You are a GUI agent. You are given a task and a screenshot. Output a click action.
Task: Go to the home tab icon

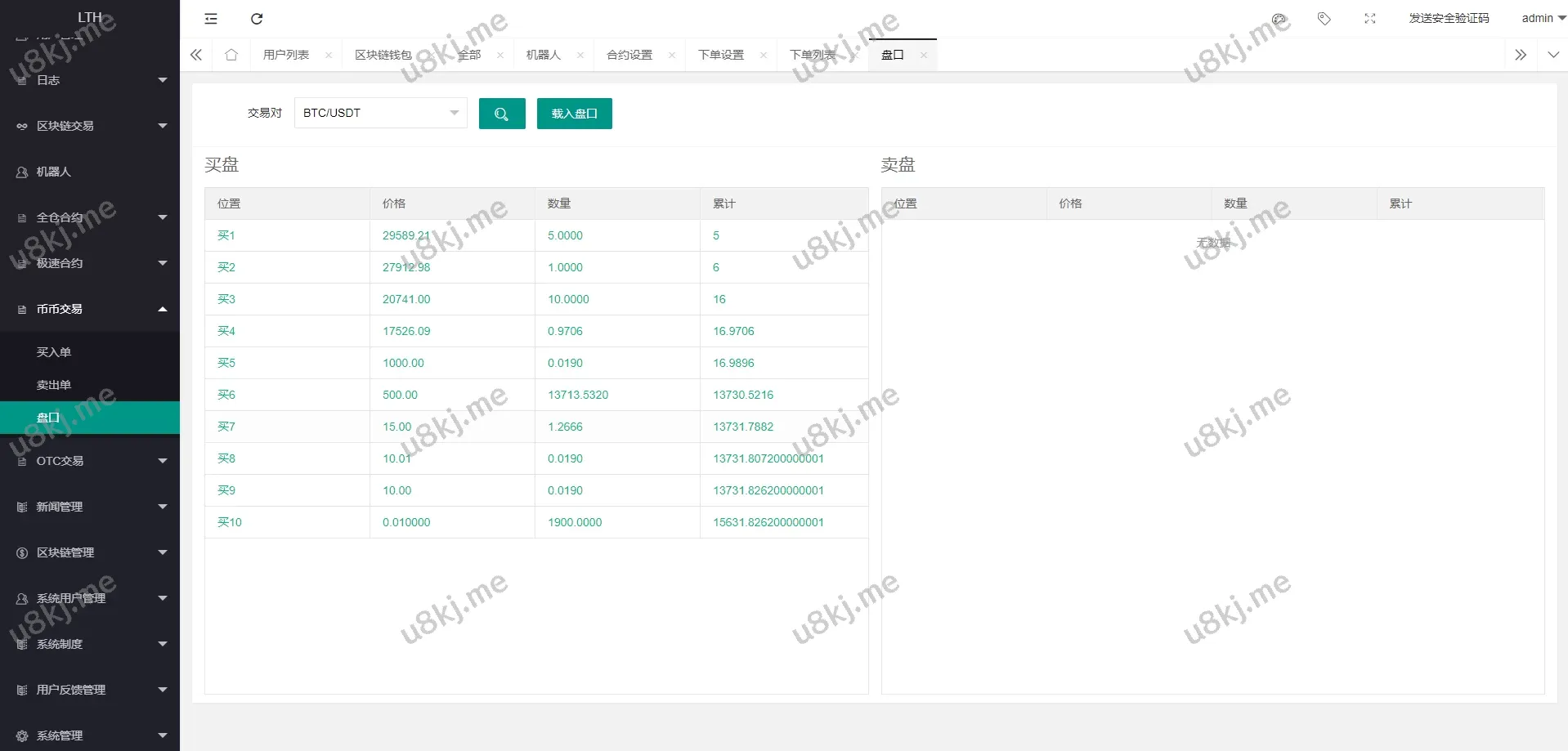(x=231, y=55)
